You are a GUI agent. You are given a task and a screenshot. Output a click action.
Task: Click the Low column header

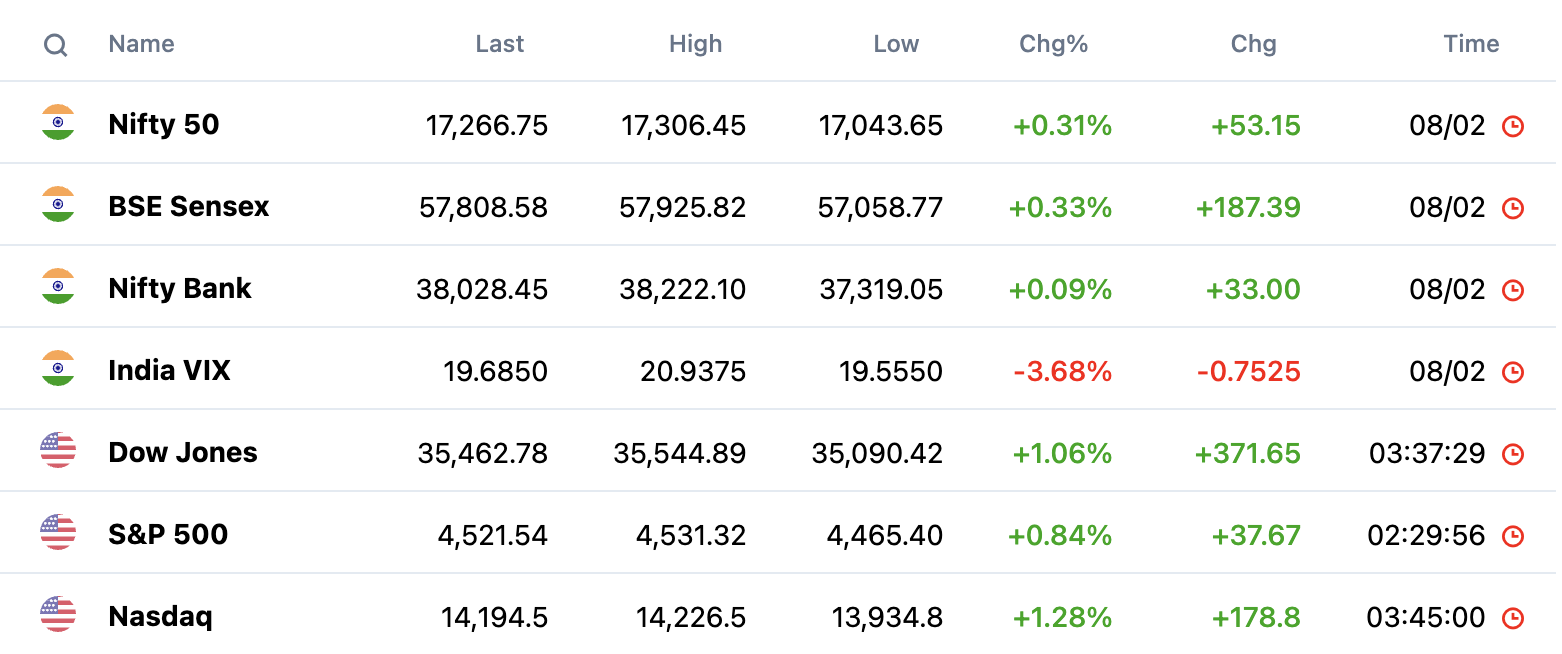[x=896, y=44]
